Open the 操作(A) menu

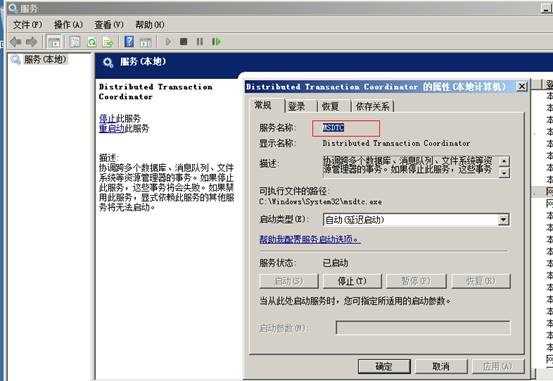pyautogui.click(x=68, y=25)
